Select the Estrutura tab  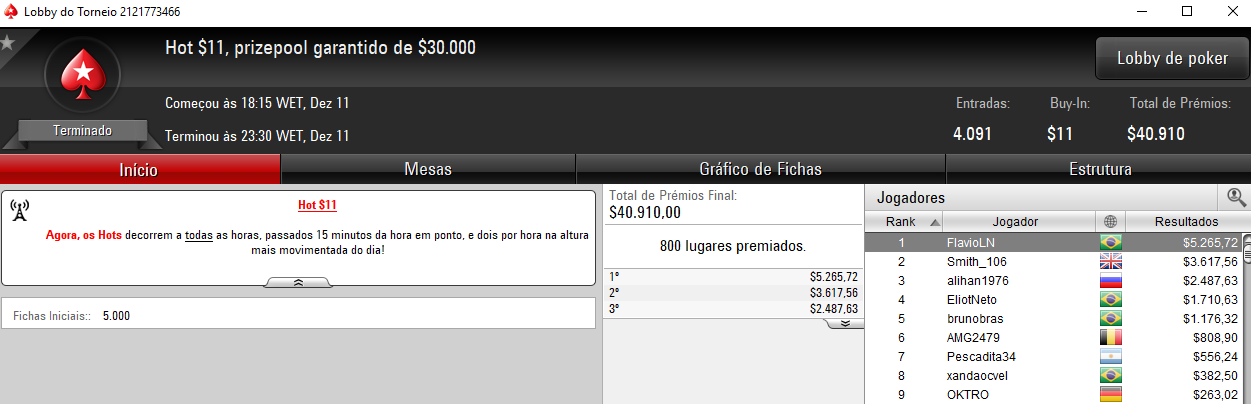point(1099,170)
